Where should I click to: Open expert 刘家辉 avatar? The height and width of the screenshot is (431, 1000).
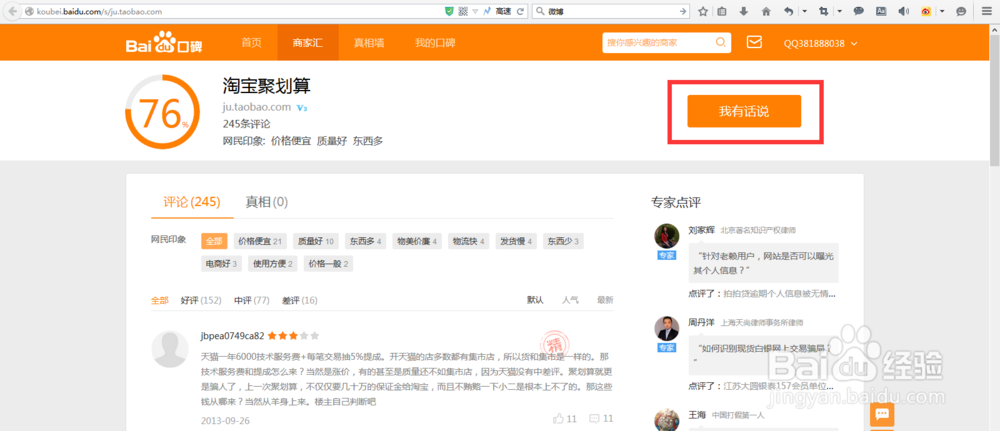666,236
